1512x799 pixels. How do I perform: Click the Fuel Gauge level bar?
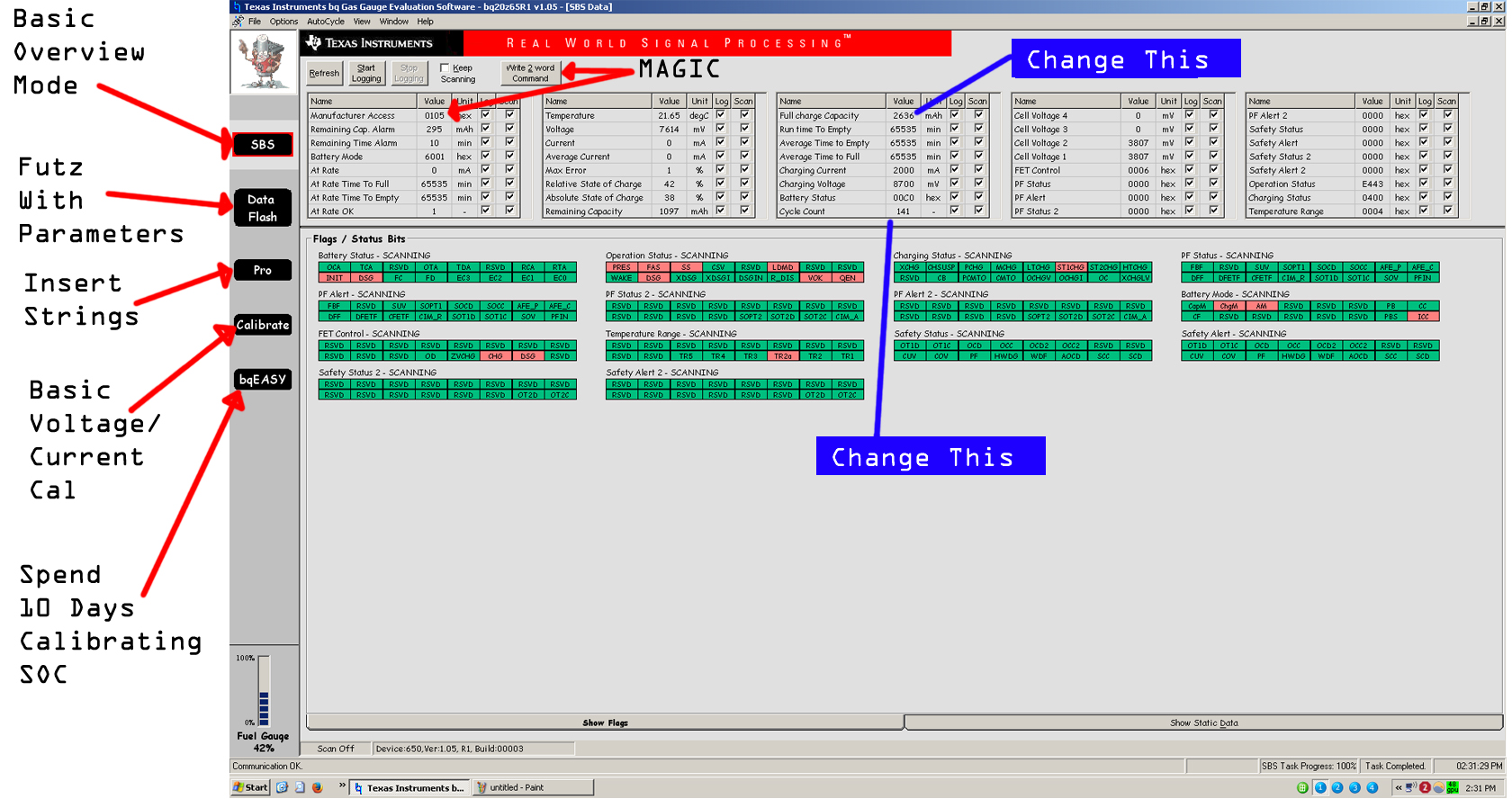coord(264,691)
